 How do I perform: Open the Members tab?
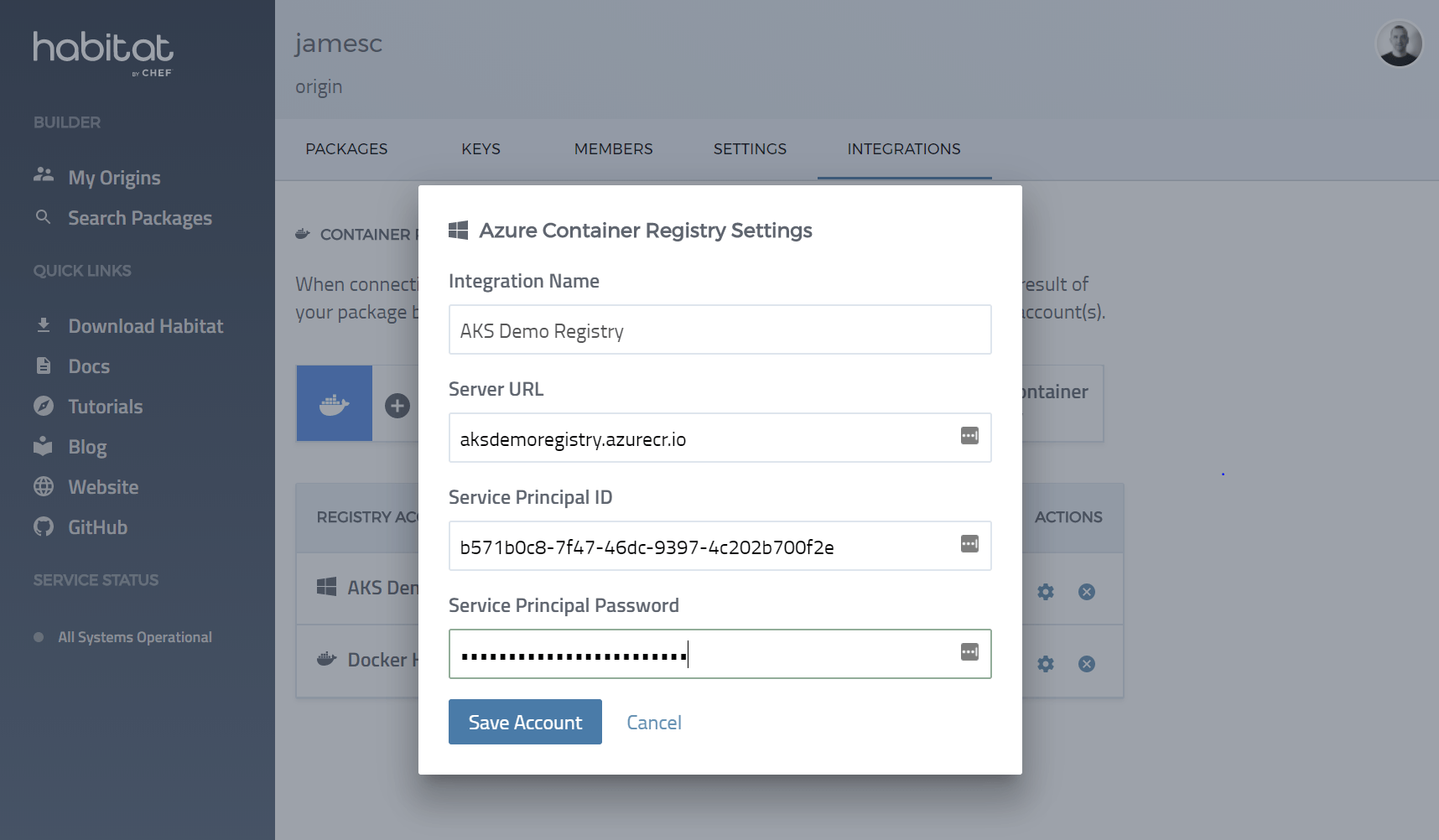(613, 149)
